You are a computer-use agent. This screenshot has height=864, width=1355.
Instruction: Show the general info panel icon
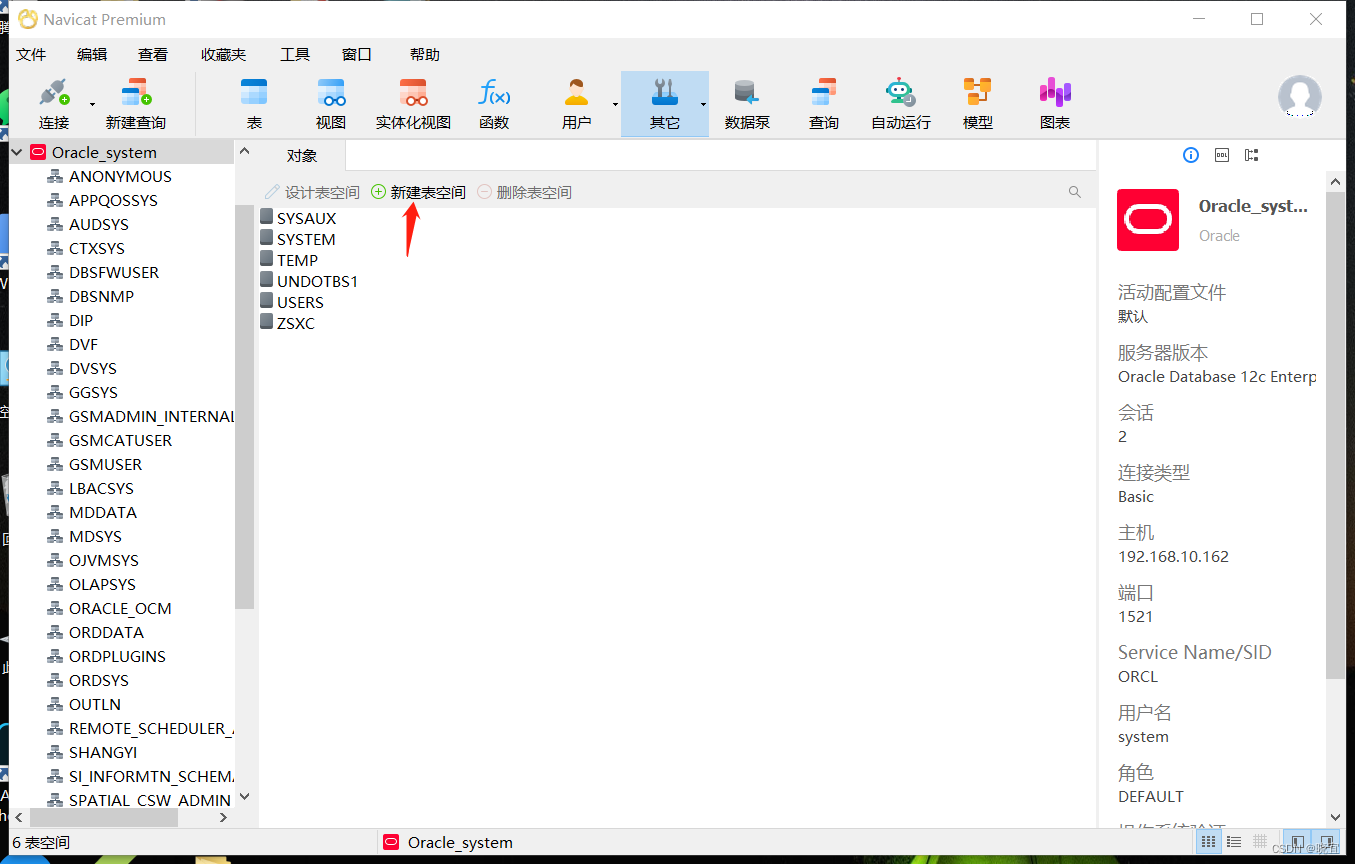1190,155
